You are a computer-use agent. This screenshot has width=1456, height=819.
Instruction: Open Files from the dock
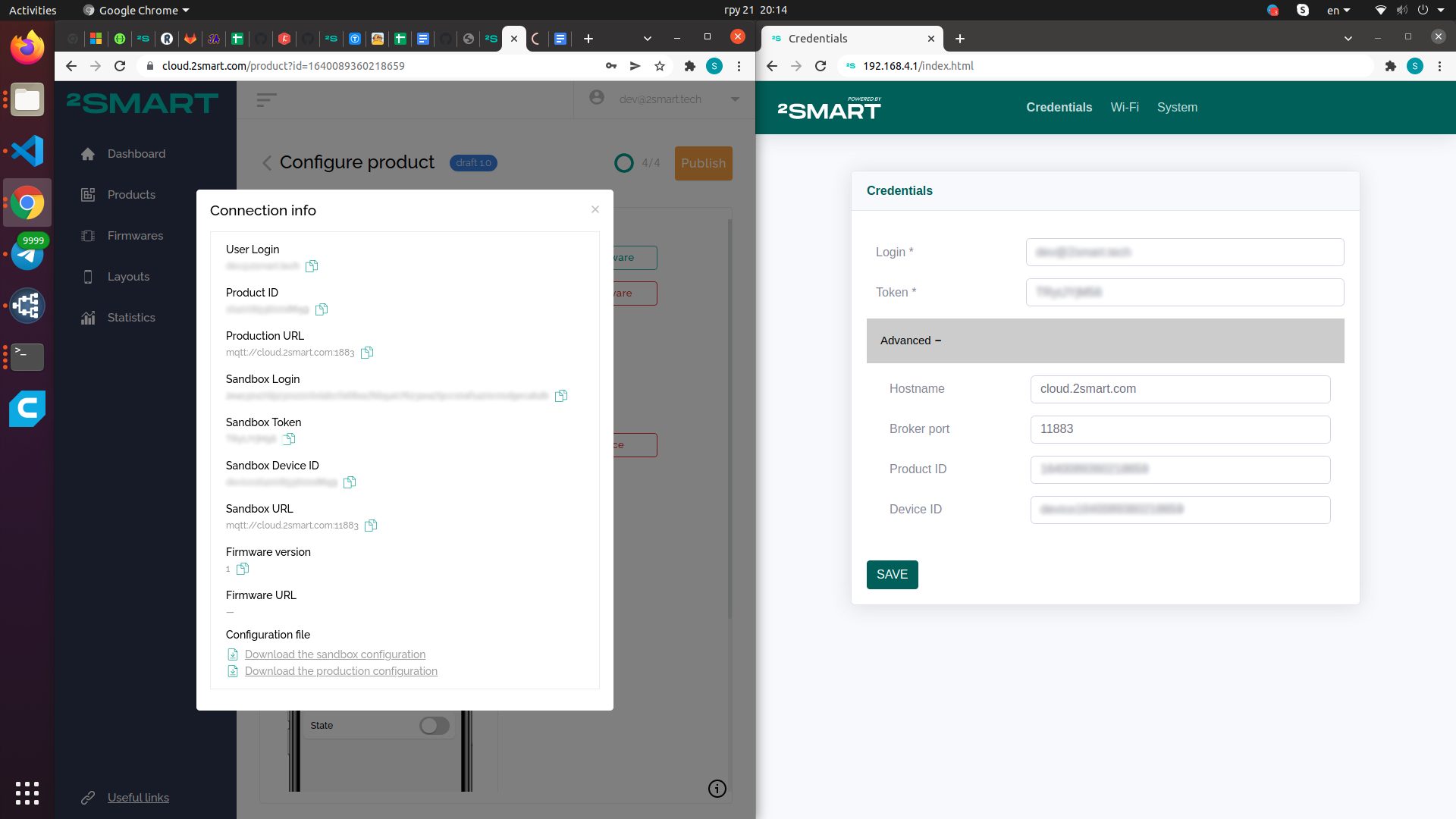pos(27,99)
